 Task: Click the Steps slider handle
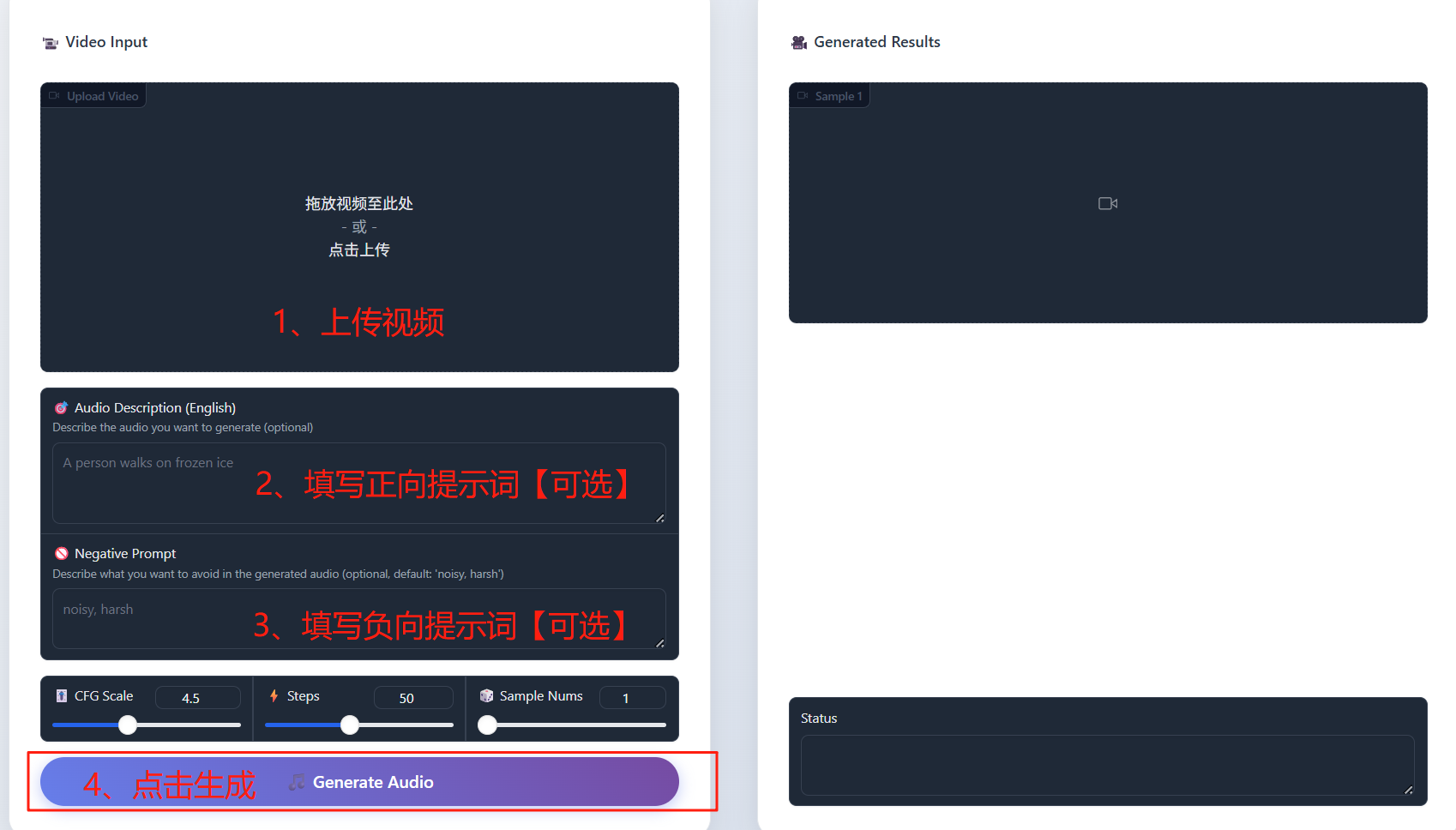350,725
